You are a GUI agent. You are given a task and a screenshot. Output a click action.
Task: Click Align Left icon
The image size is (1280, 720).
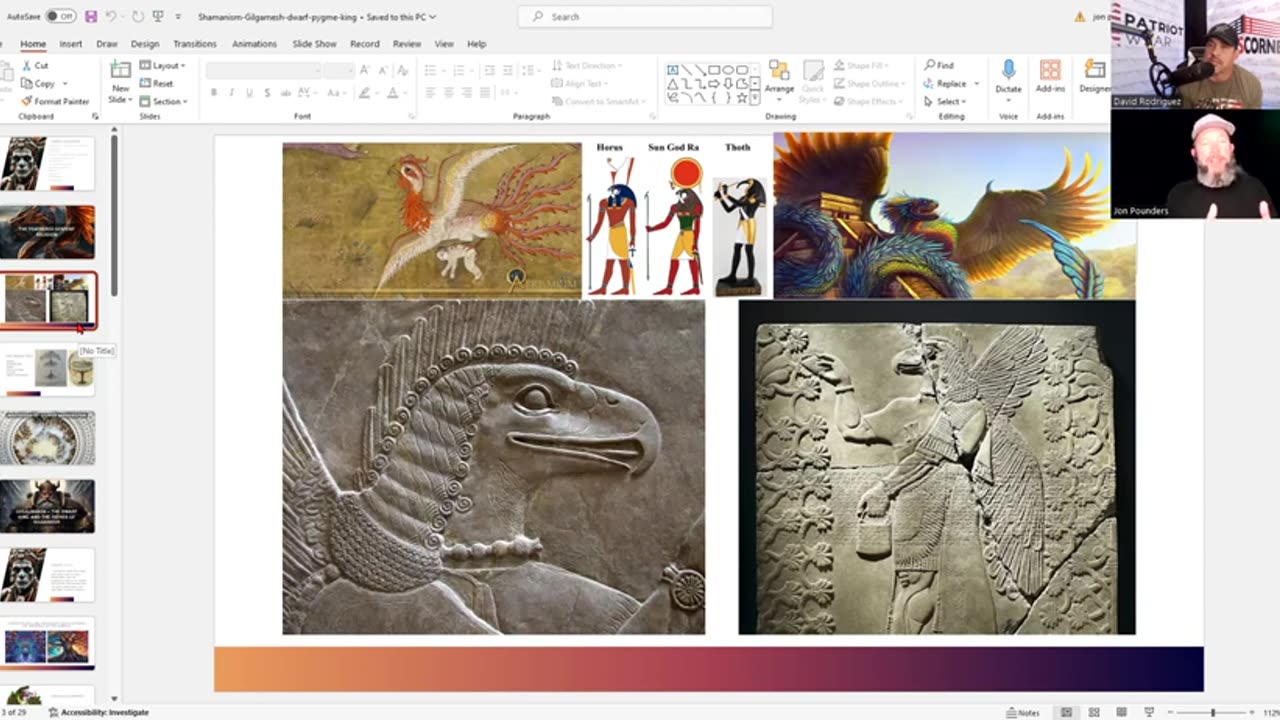tap(430, 92)
